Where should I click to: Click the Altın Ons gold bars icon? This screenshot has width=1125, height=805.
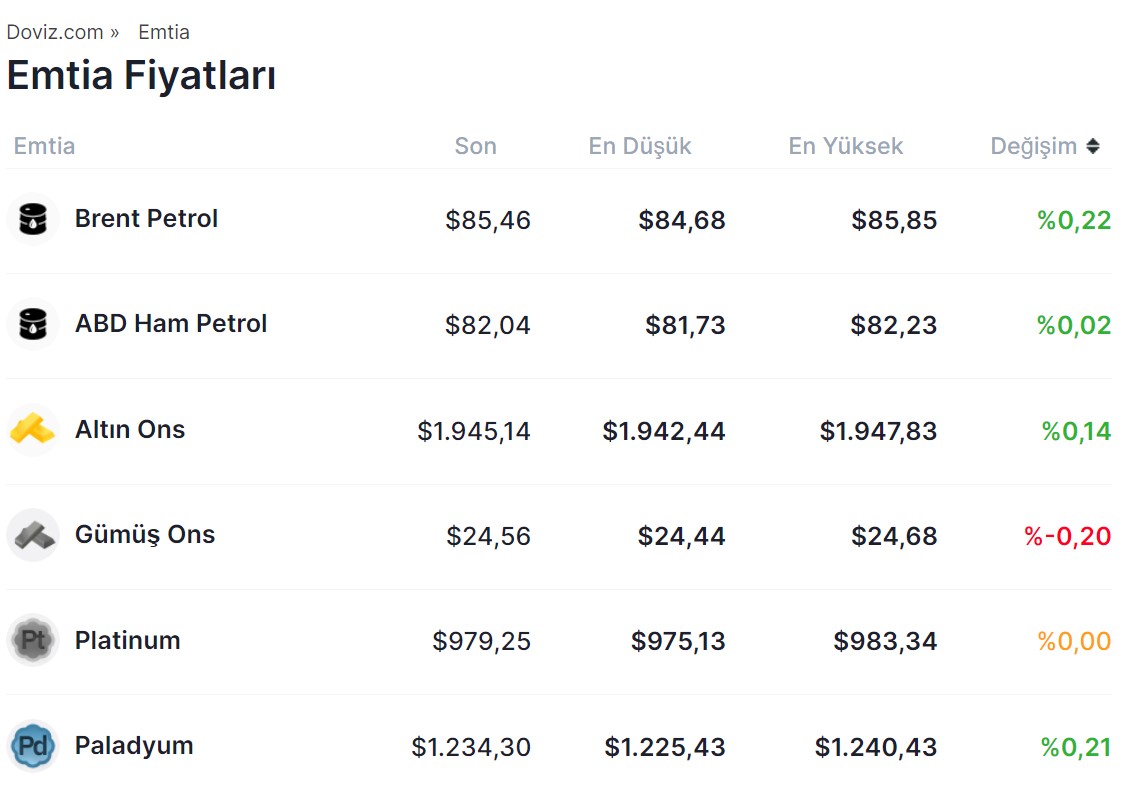[x=33, y=430]
